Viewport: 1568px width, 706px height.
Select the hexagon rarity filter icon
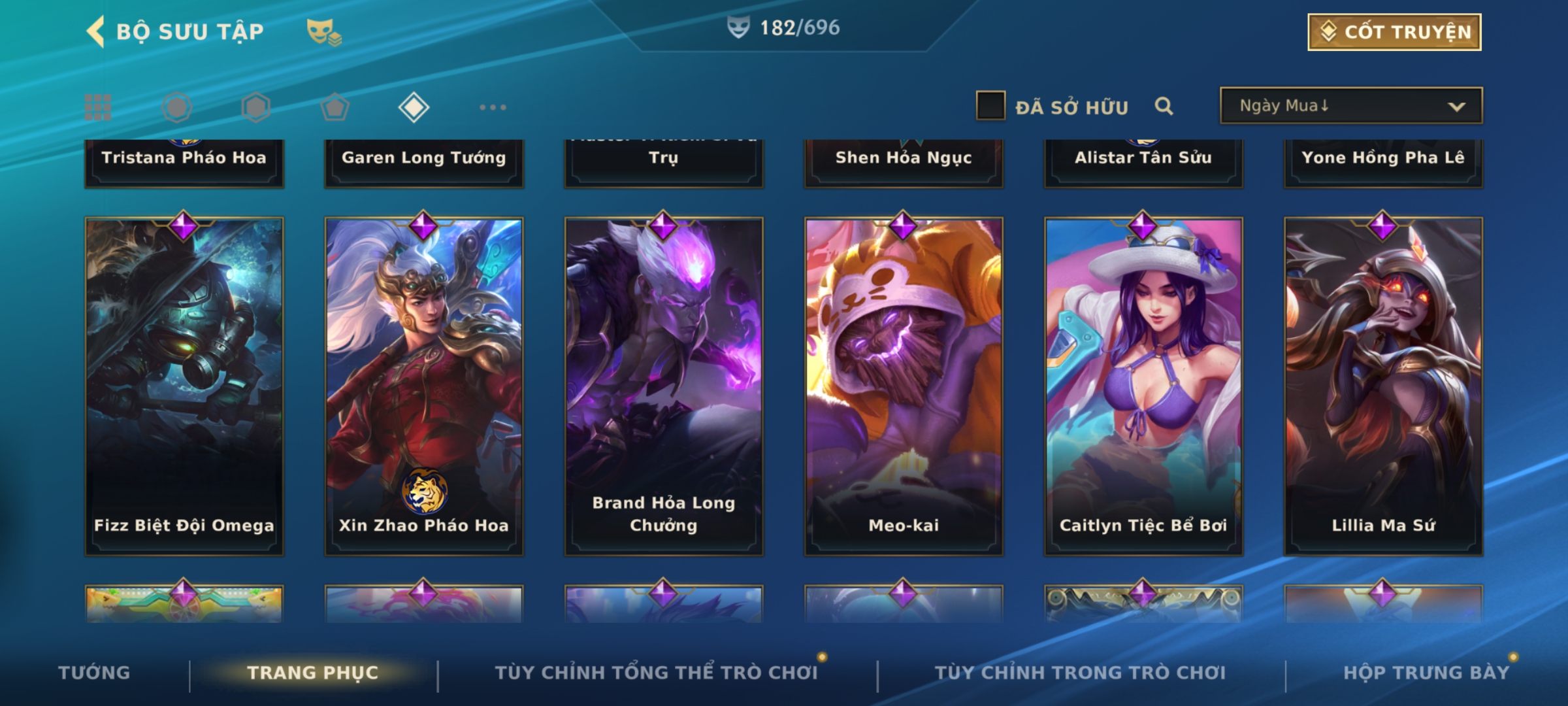pos(256,107)
